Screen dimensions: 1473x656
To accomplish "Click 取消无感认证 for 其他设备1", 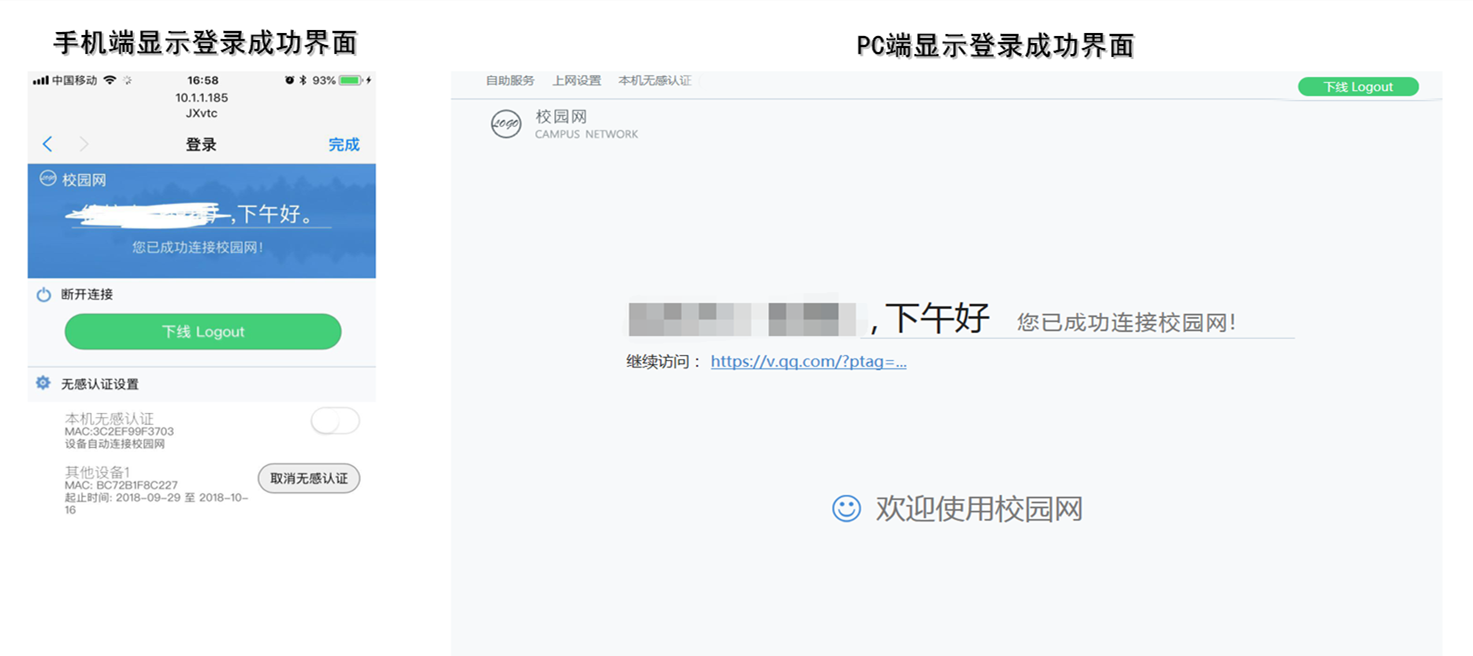I will click(x=308, y=478).
